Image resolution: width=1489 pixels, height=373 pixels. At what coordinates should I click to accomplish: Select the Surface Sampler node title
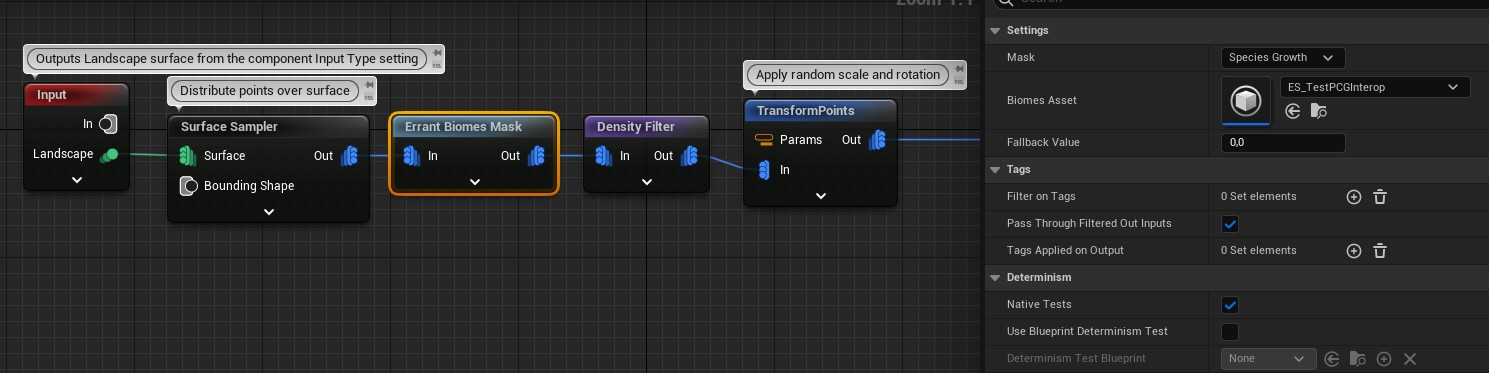coord(229,127)
